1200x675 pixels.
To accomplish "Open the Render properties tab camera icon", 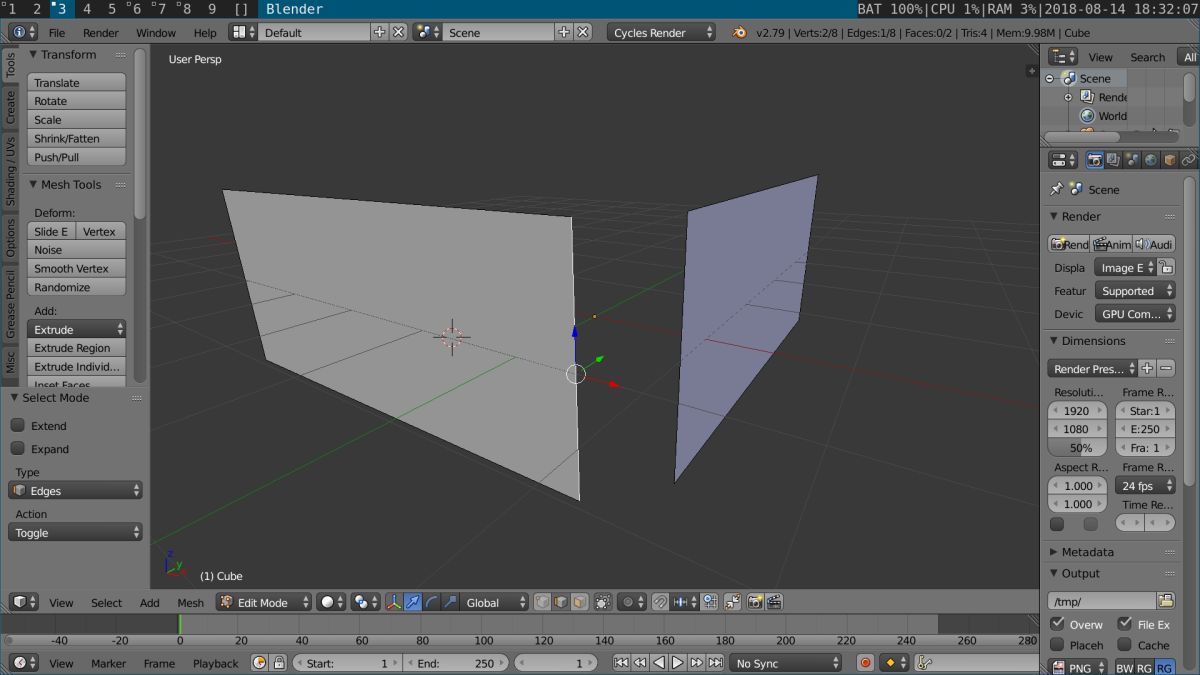I will (1095, 160).
